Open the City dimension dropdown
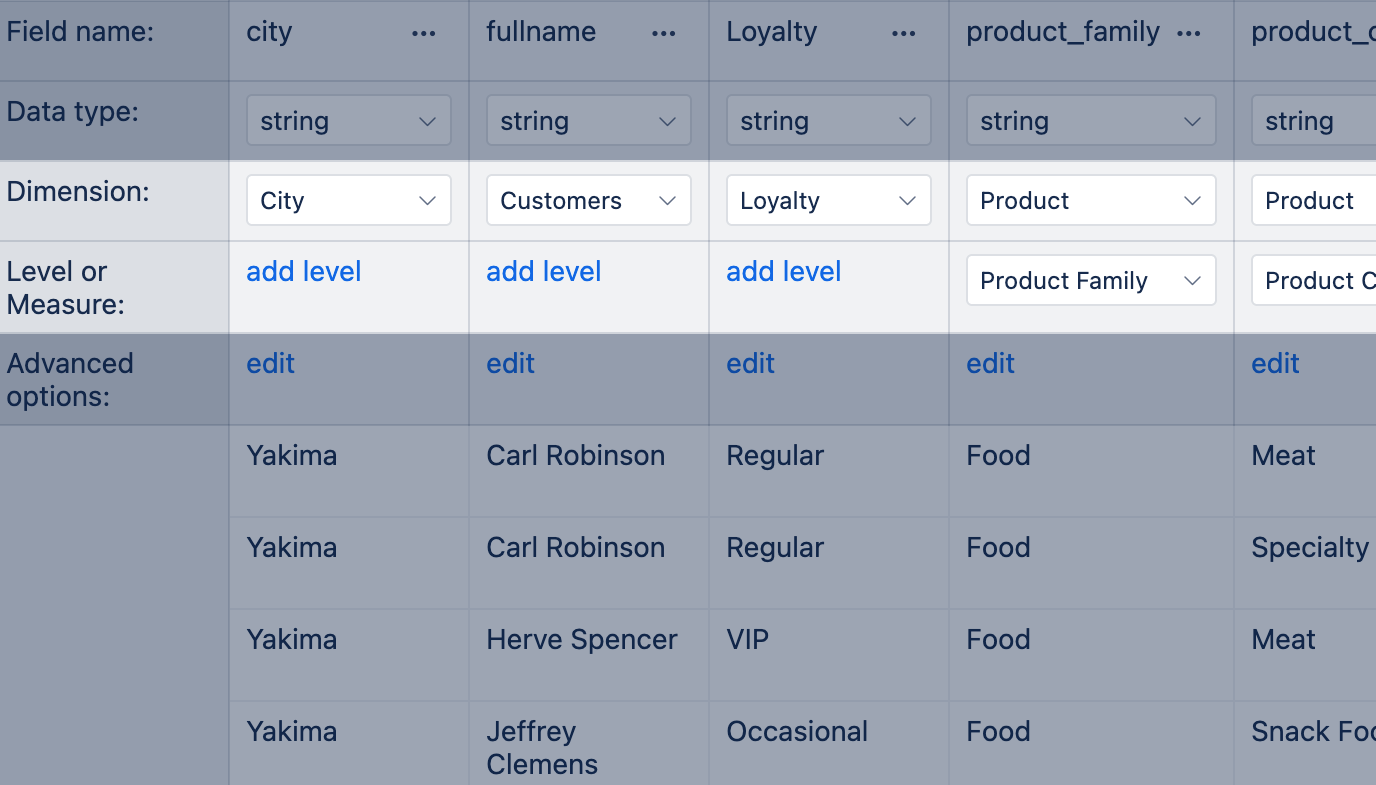The width and height of the screenshot is (1376, 785). click(349, 201)
